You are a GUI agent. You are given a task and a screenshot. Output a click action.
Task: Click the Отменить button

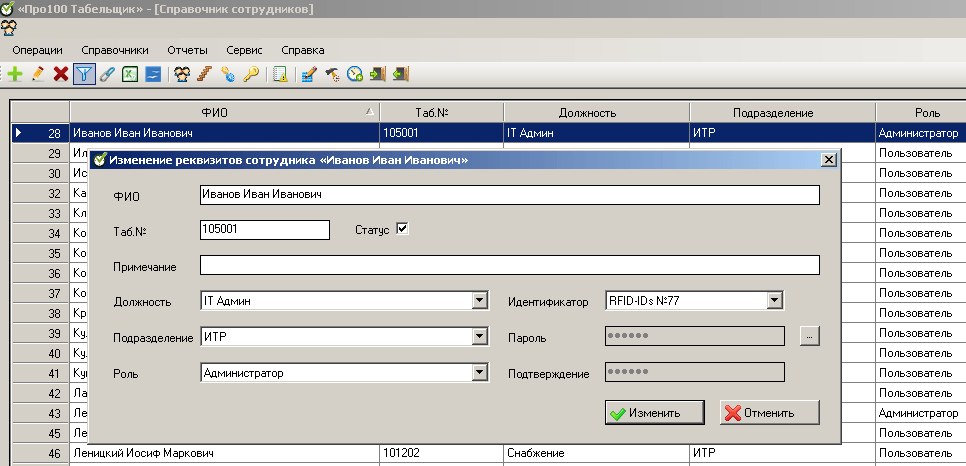click(x=769, y=413)
